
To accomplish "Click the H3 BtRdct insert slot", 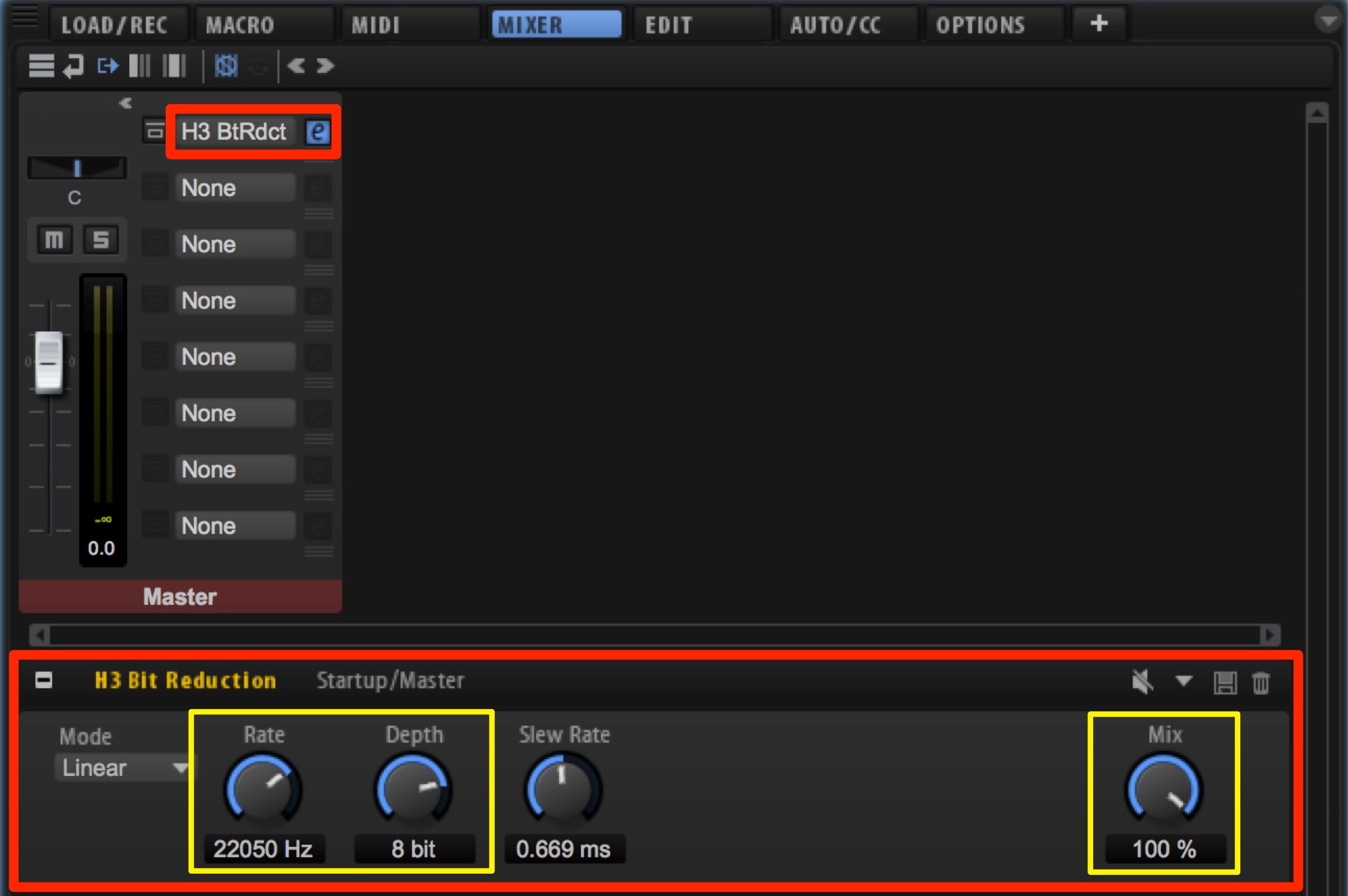I will click(x=236, y=132).
